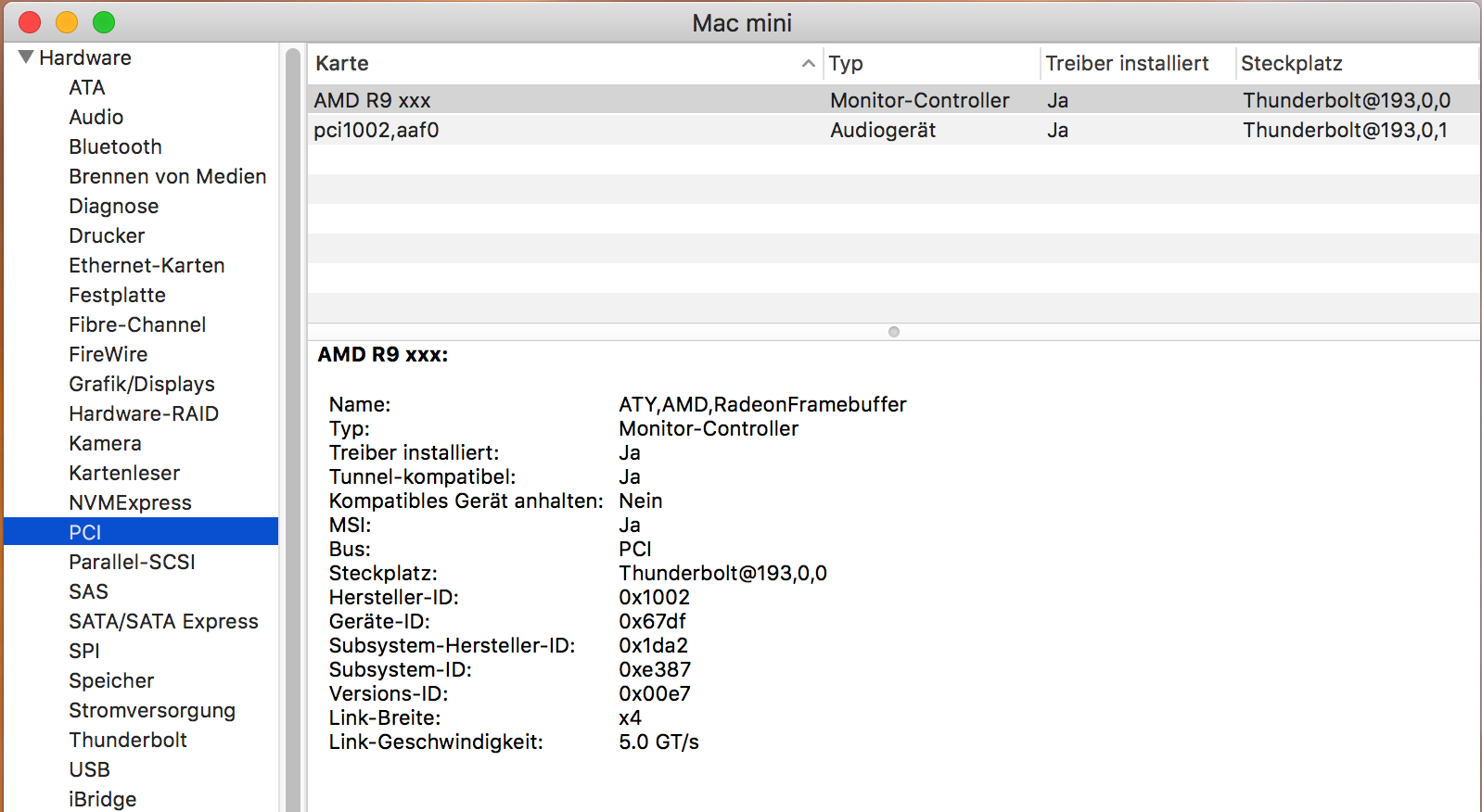Open Fibre-Channel section

[x=137, y=324]
